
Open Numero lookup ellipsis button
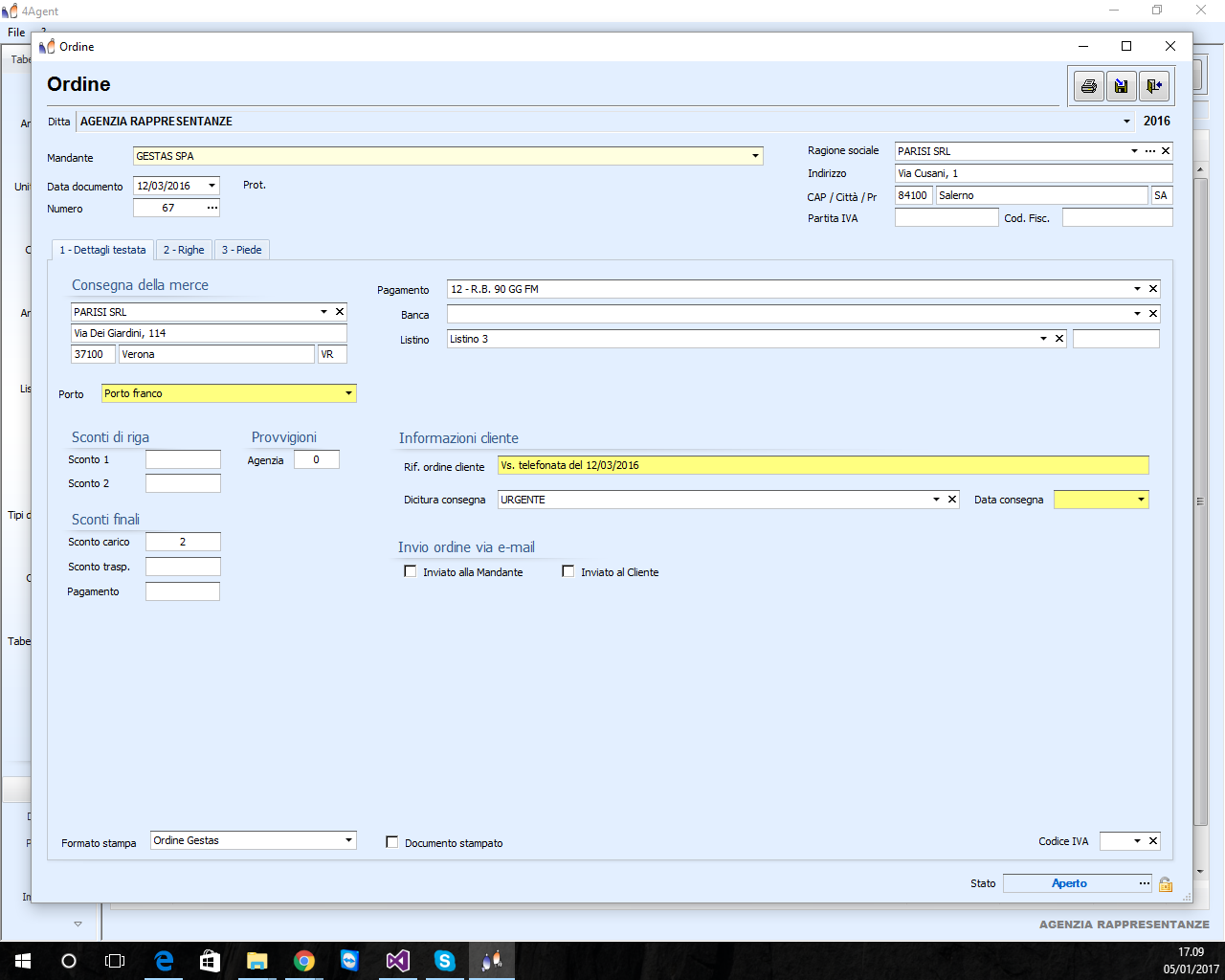pyautogui.click(x=212, y=208)
